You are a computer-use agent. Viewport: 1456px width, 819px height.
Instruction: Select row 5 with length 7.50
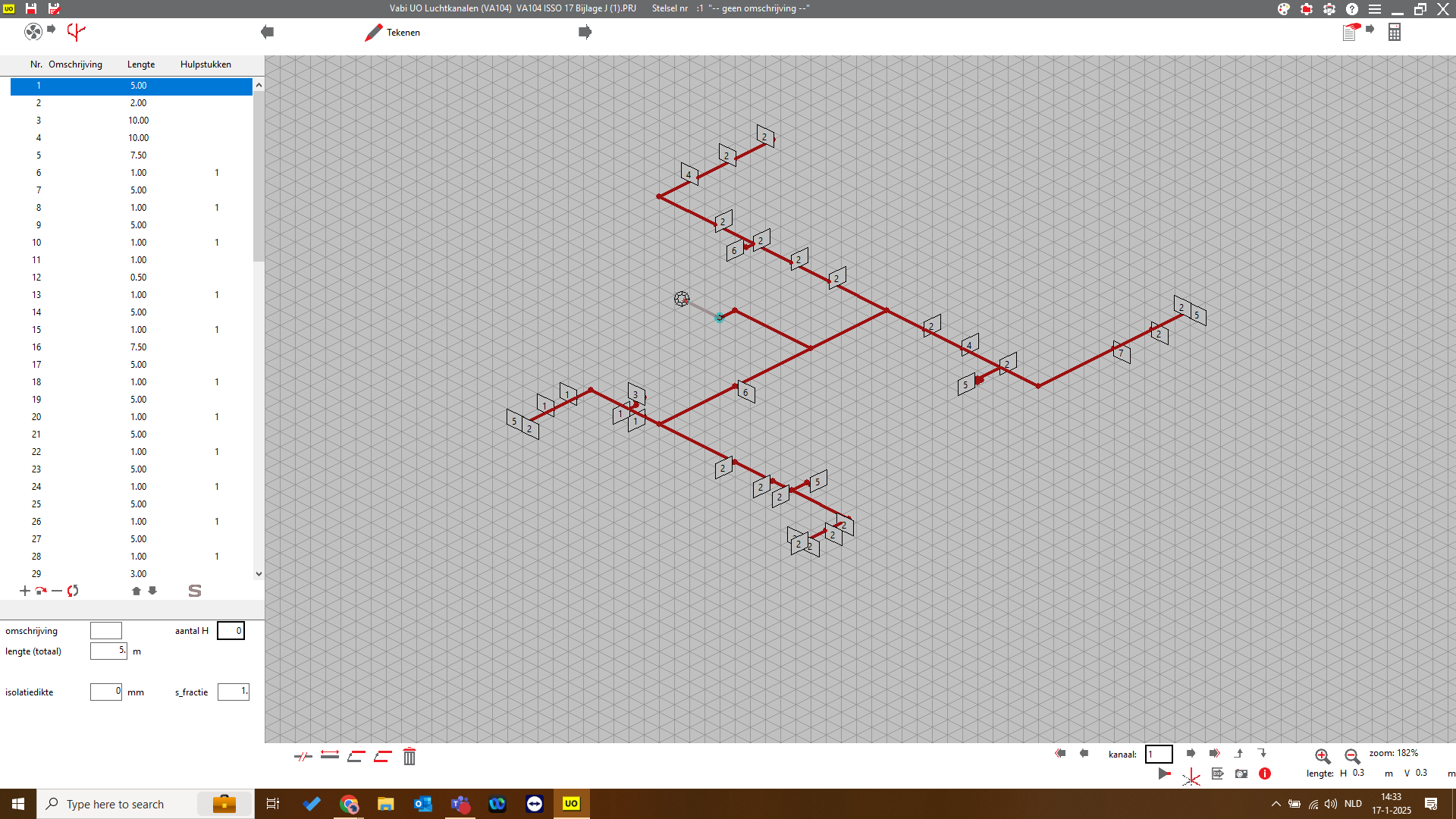point(131,155)
